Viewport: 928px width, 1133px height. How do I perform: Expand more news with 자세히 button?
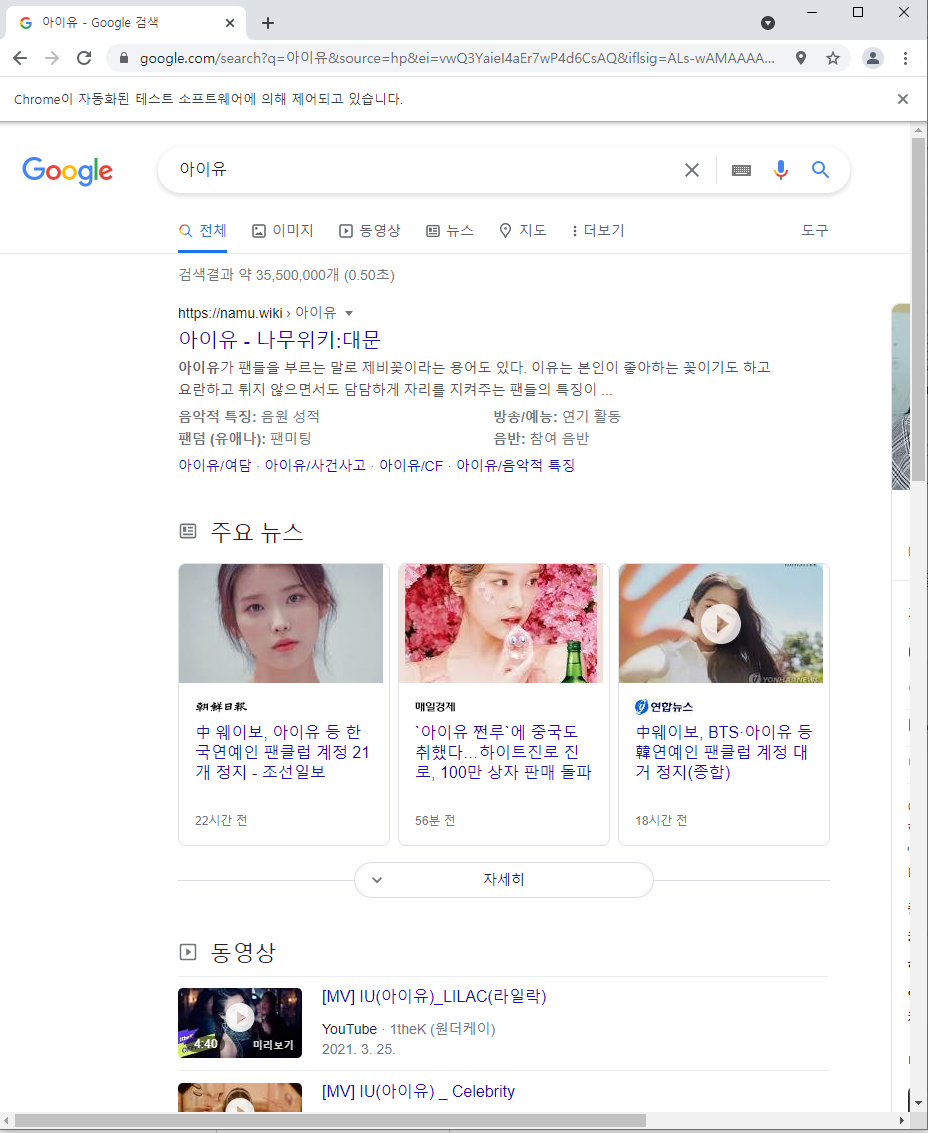point(504,880)
